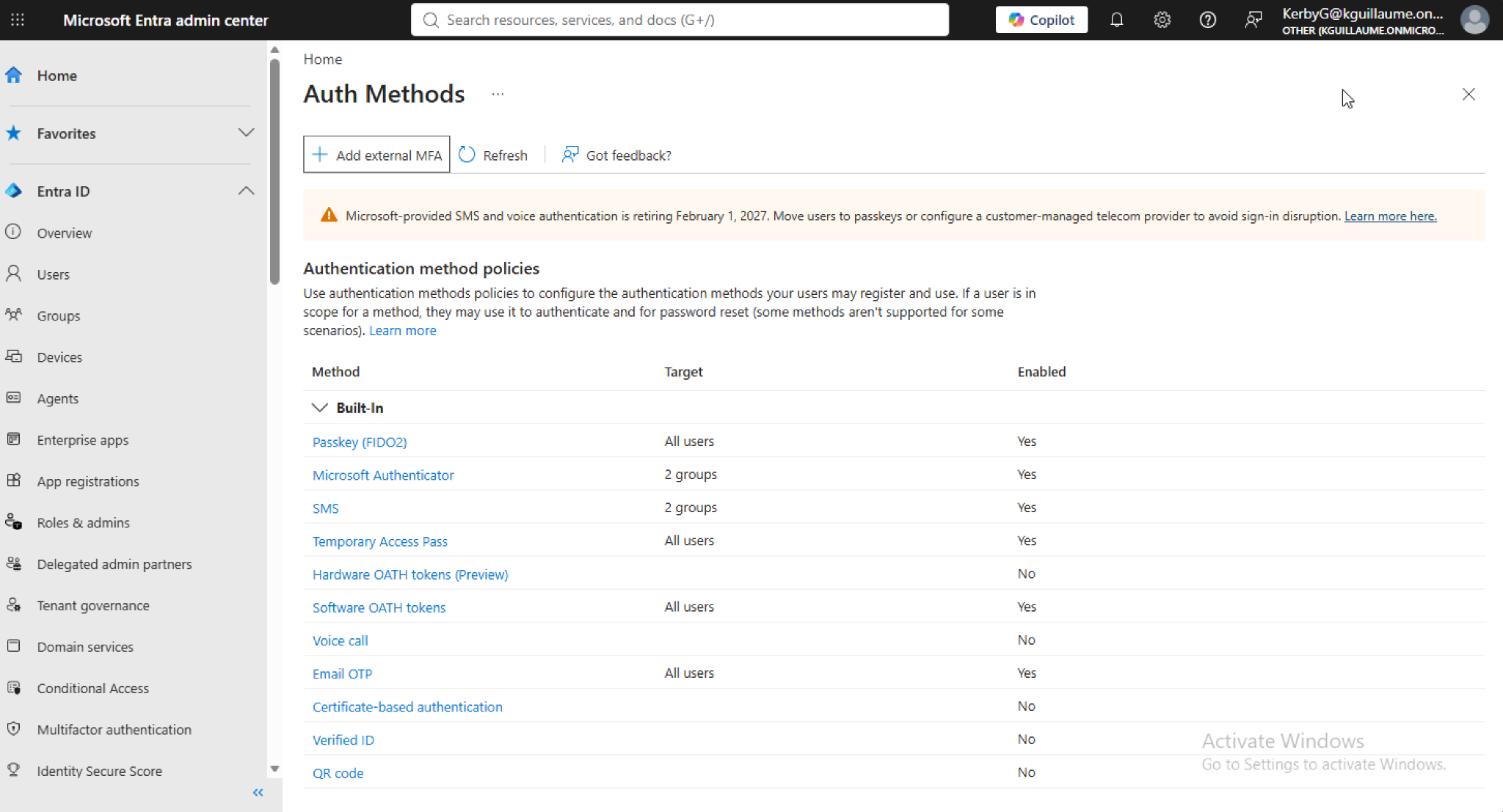1503x812 pixels.
Task: Click the sidebar scrollbar up arrow
Action: tap(274, 50)
